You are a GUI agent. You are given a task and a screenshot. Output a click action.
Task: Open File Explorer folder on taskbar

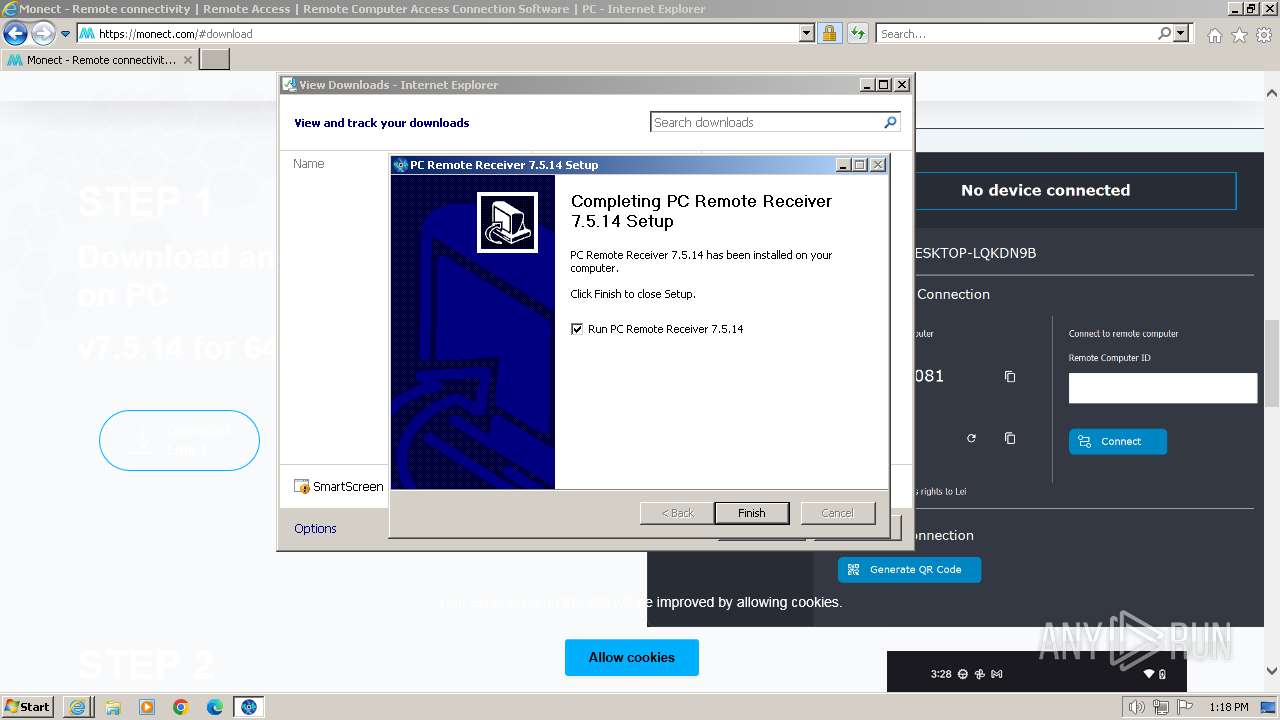coord(113,707)
